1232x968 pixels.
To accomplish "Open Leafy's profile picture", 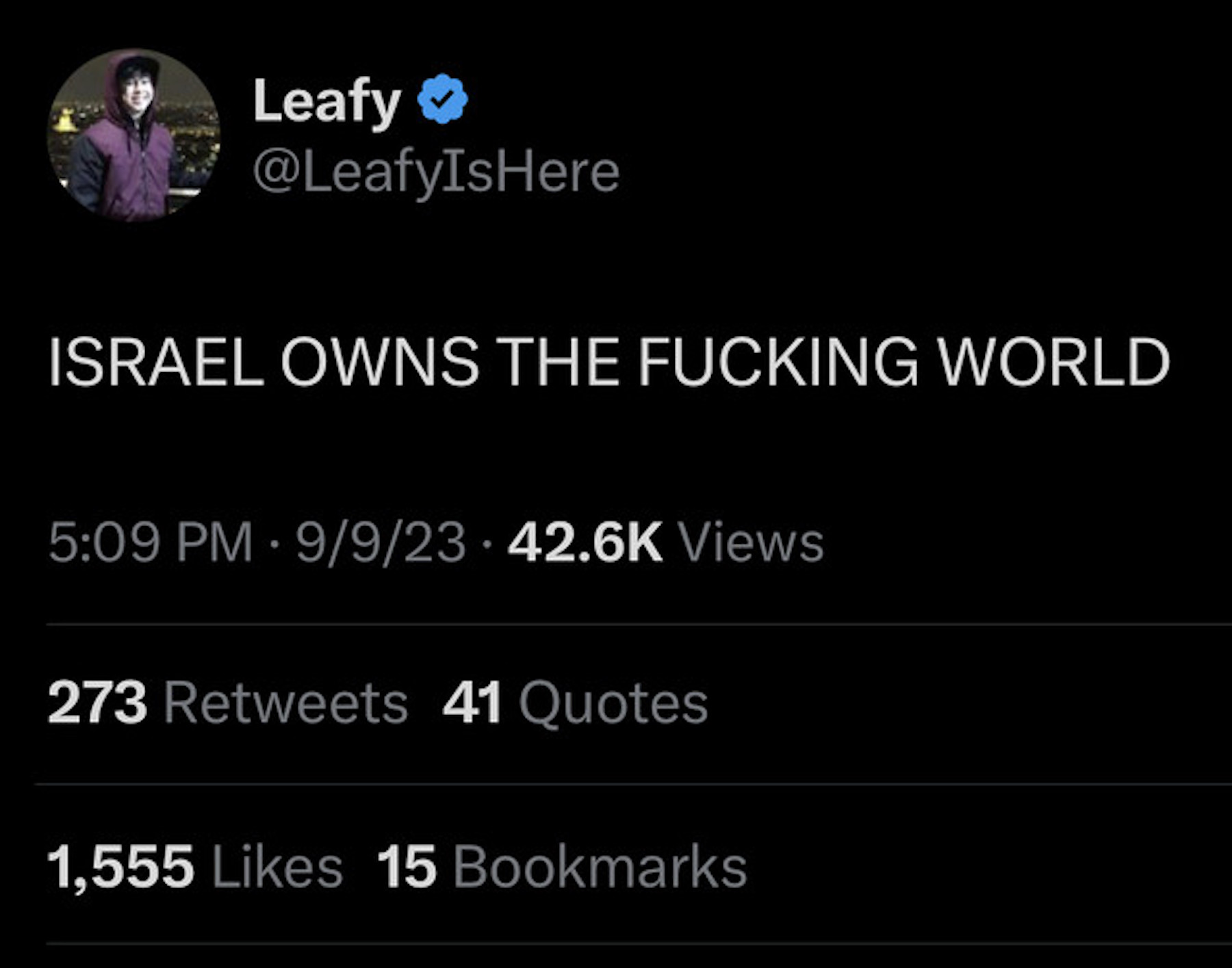I will 133,135.
